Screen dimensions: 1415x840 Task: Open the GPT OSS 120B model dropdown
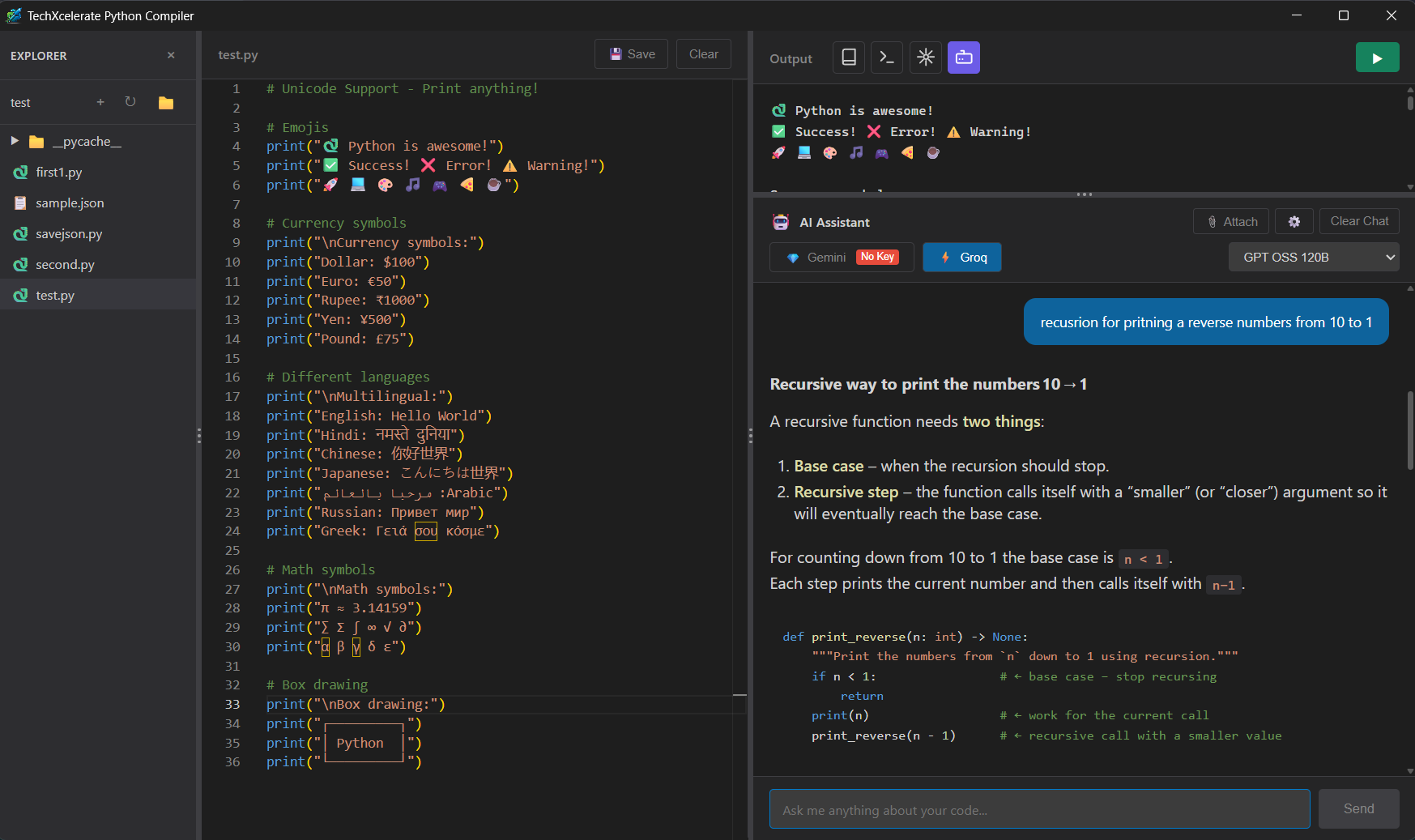tap(1313, 257)
